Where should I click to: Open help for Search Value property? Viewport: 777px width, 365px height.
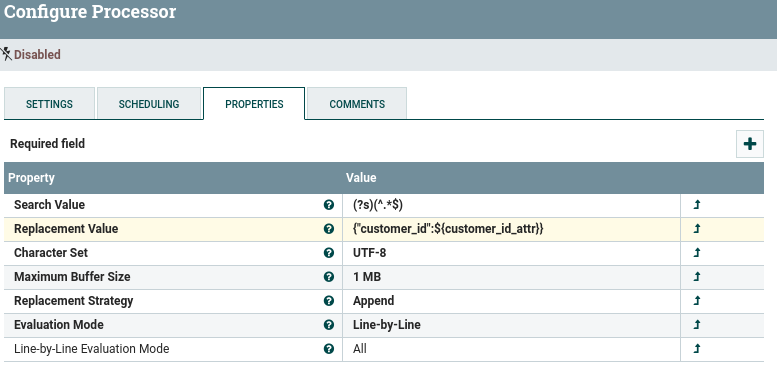[x=329, y=205]
